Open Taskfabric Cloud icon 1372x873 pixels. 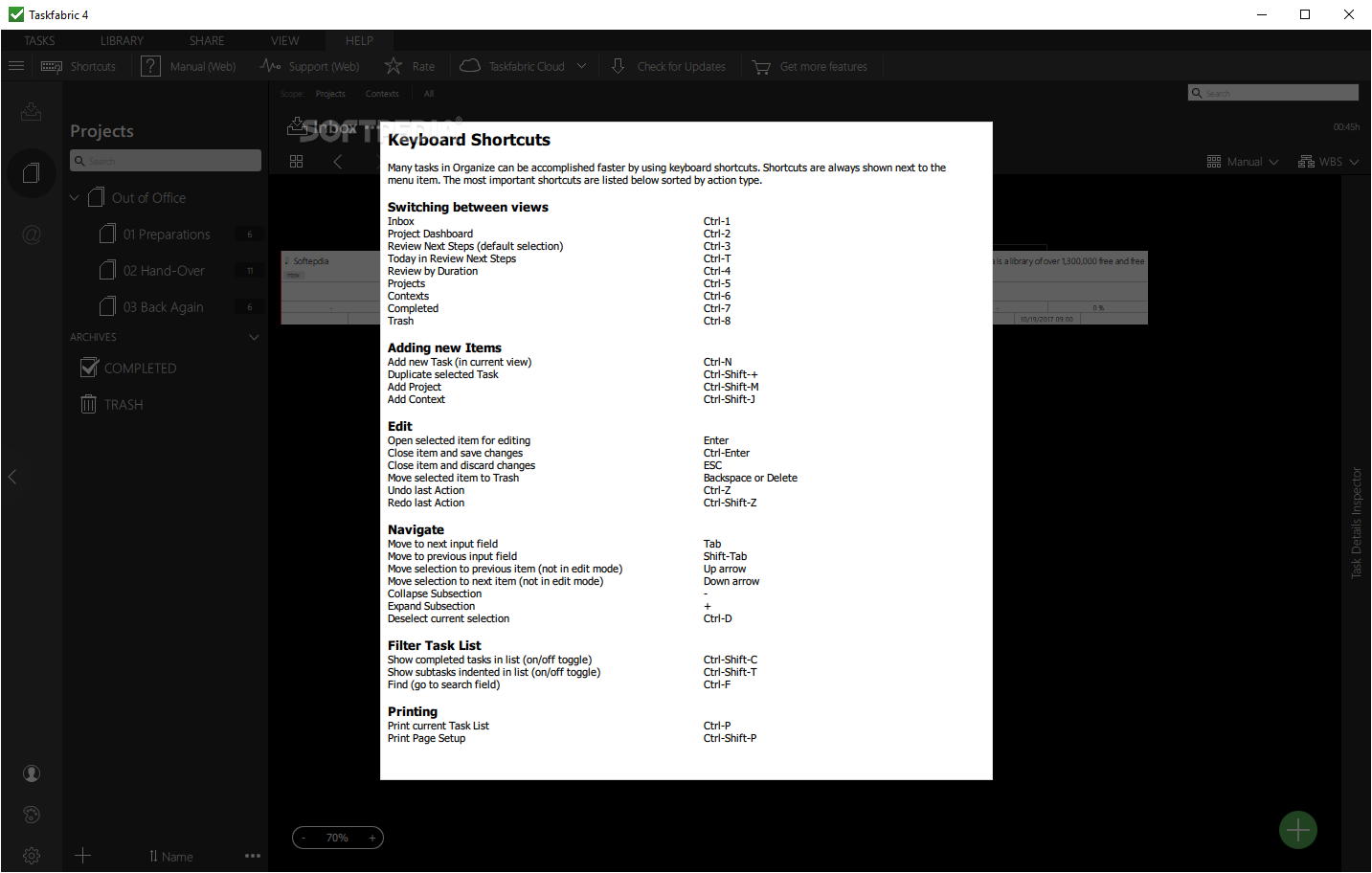tap(470, 66)
